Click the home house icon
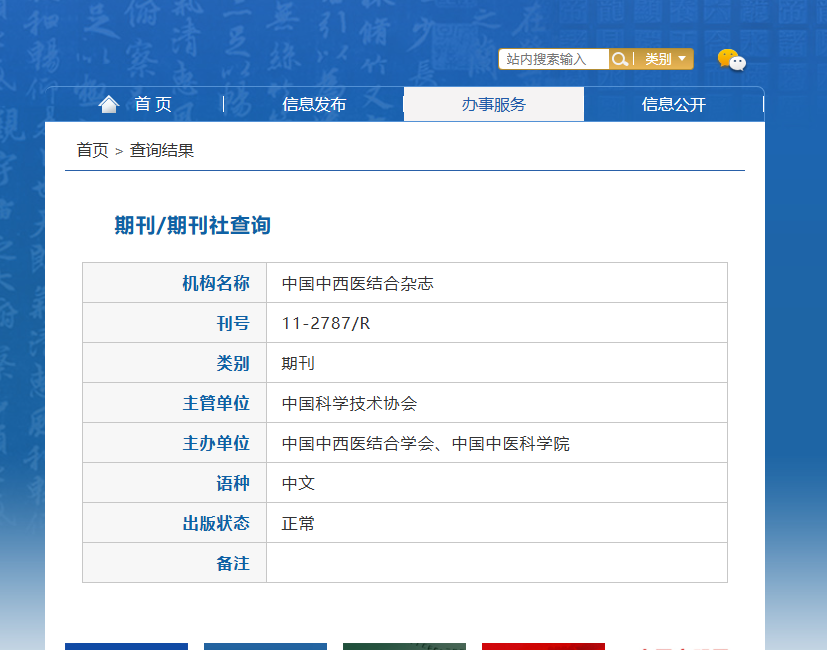The height and width of the screenshot is (650, 827). pos(109,104)
